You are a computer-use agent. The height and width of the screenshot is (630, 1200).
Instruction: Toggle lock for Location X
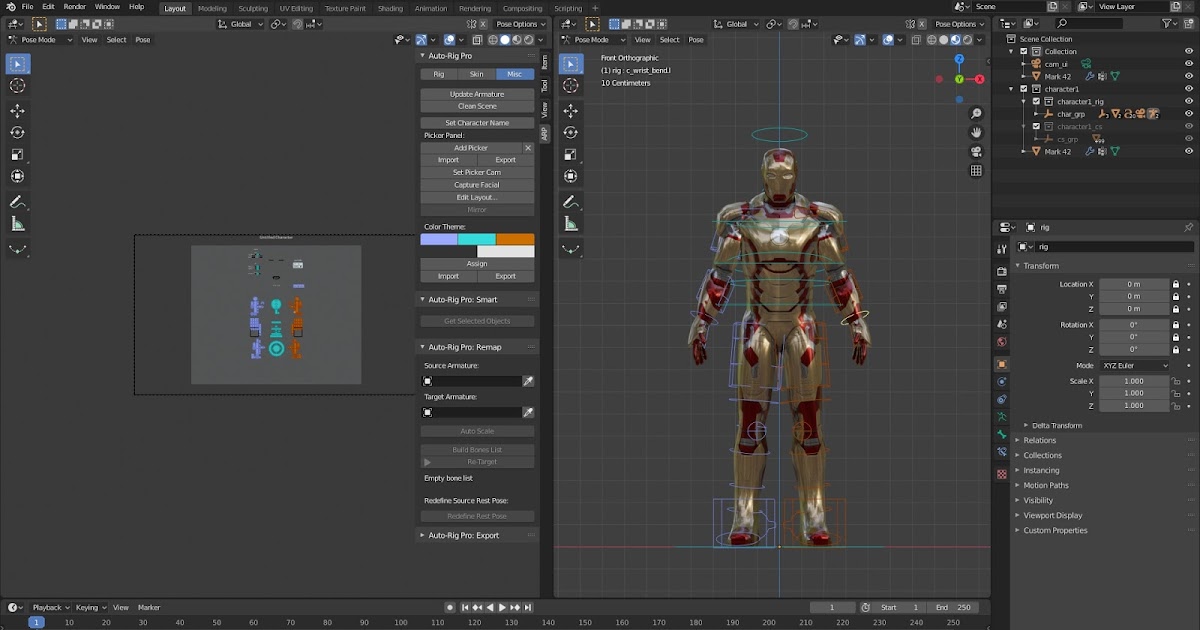click(x=1176, y=285)
